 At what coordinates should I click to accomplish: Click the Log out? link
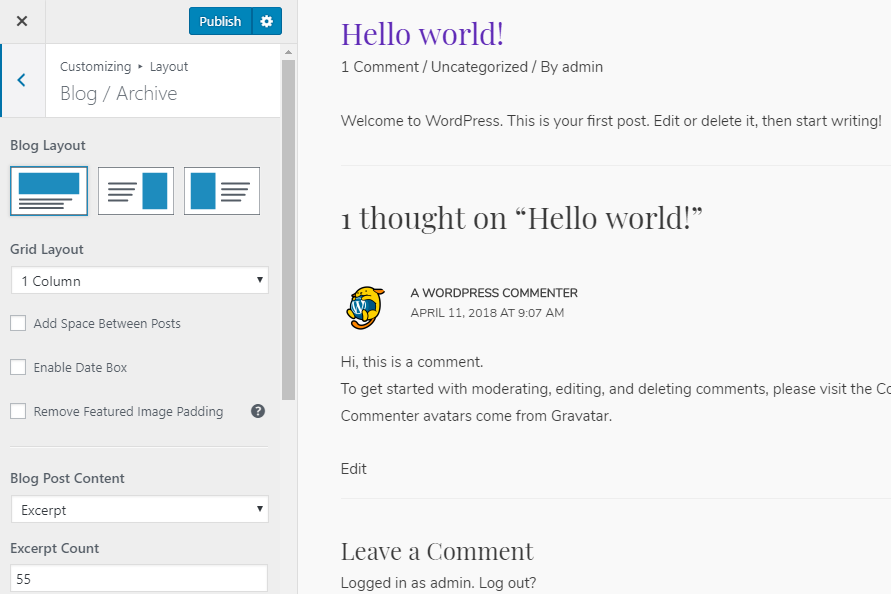(507, 583)
